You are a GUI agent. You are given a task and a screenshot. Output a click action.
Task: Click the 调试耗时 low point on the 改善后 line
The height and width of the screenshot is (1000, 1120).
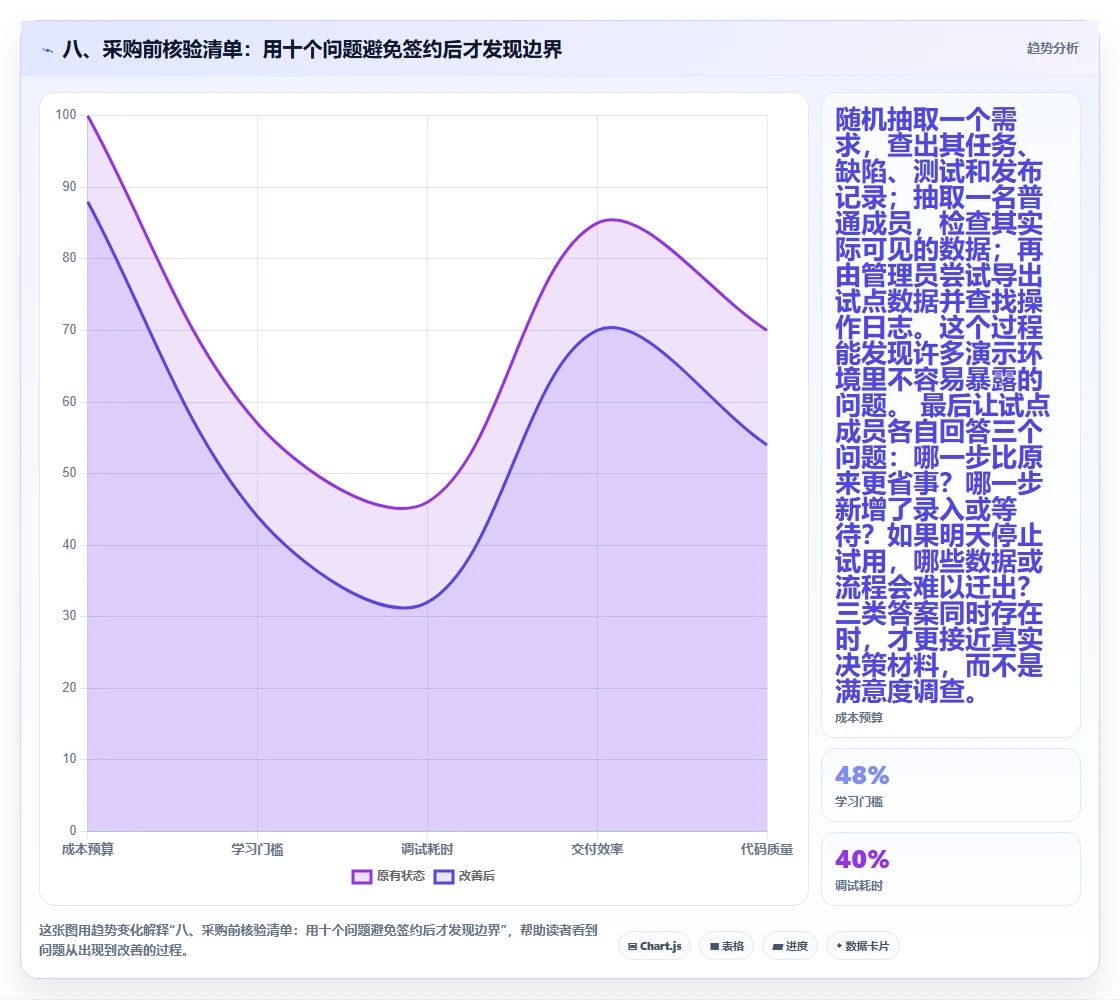pyautogui.click(x=427, y=602)
